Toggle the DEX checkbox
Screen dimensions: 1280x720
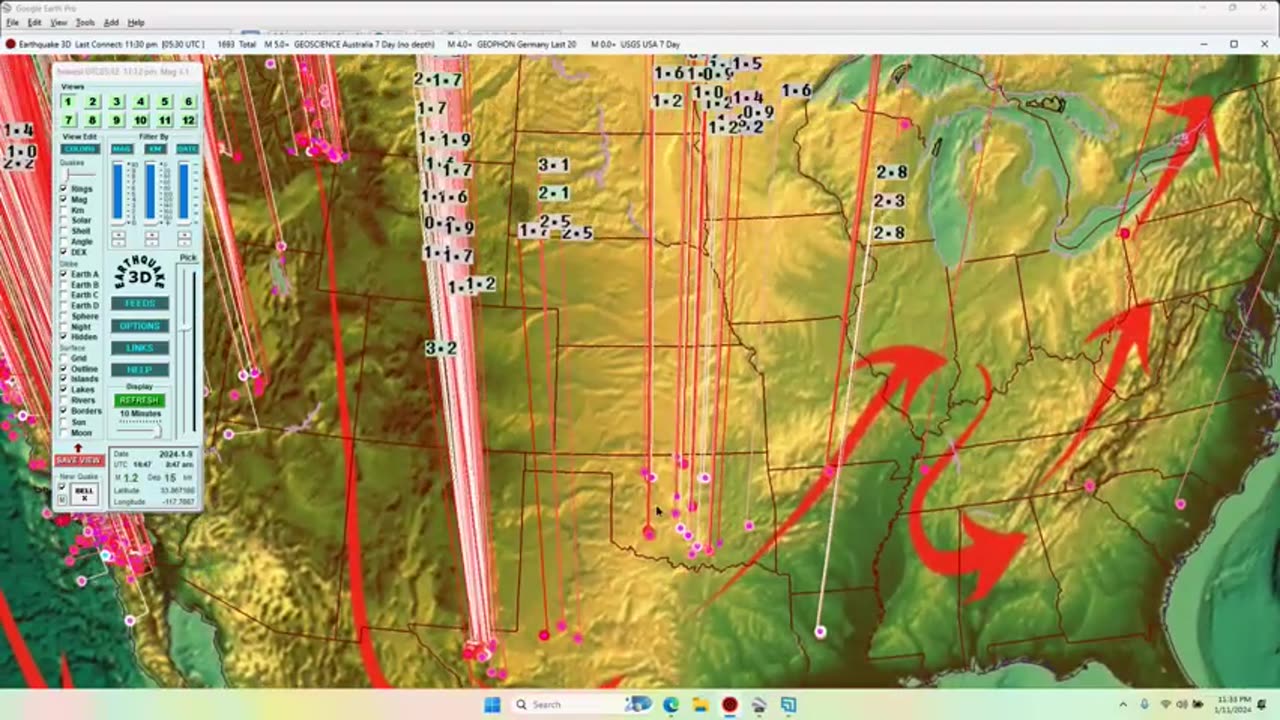[x=64, y=252]
